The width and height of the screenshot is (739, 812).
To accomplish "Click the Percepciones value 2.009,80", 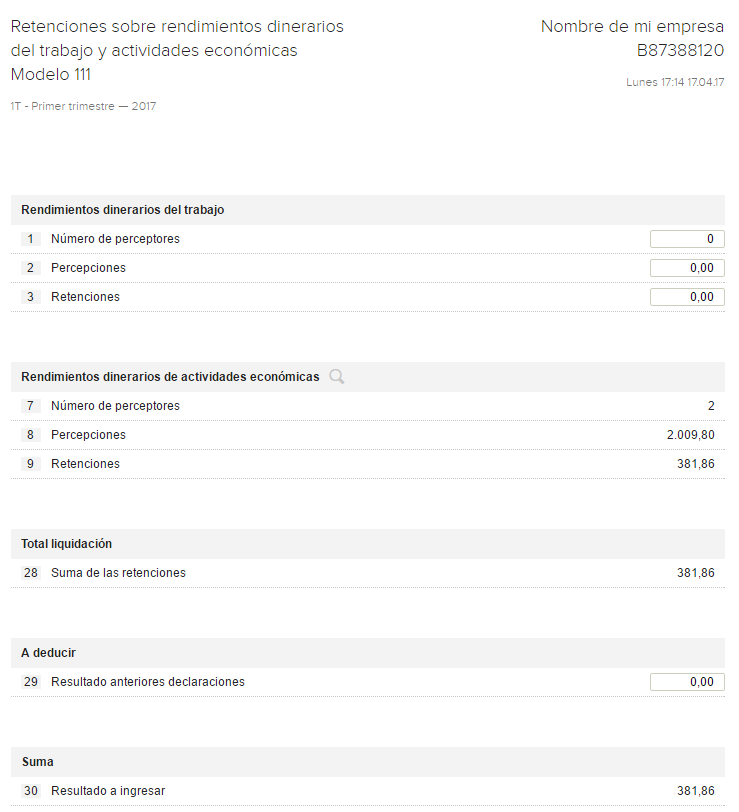I will pos(690,435).
